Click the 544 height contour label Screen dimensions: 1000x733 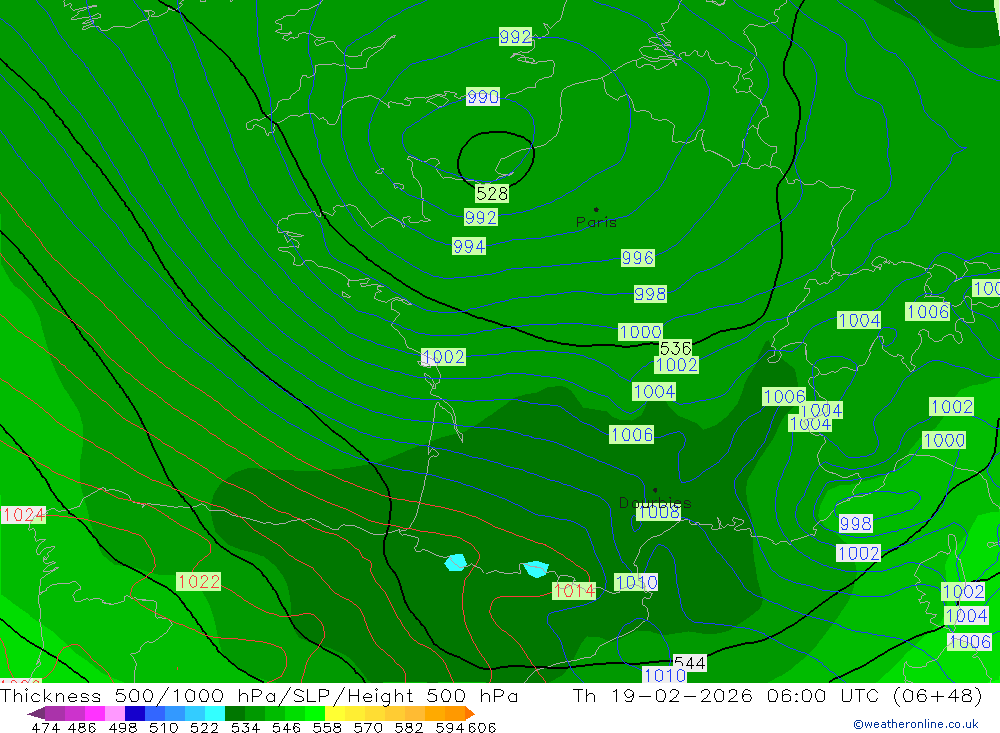pyautogui.click(x=689, y=663)
